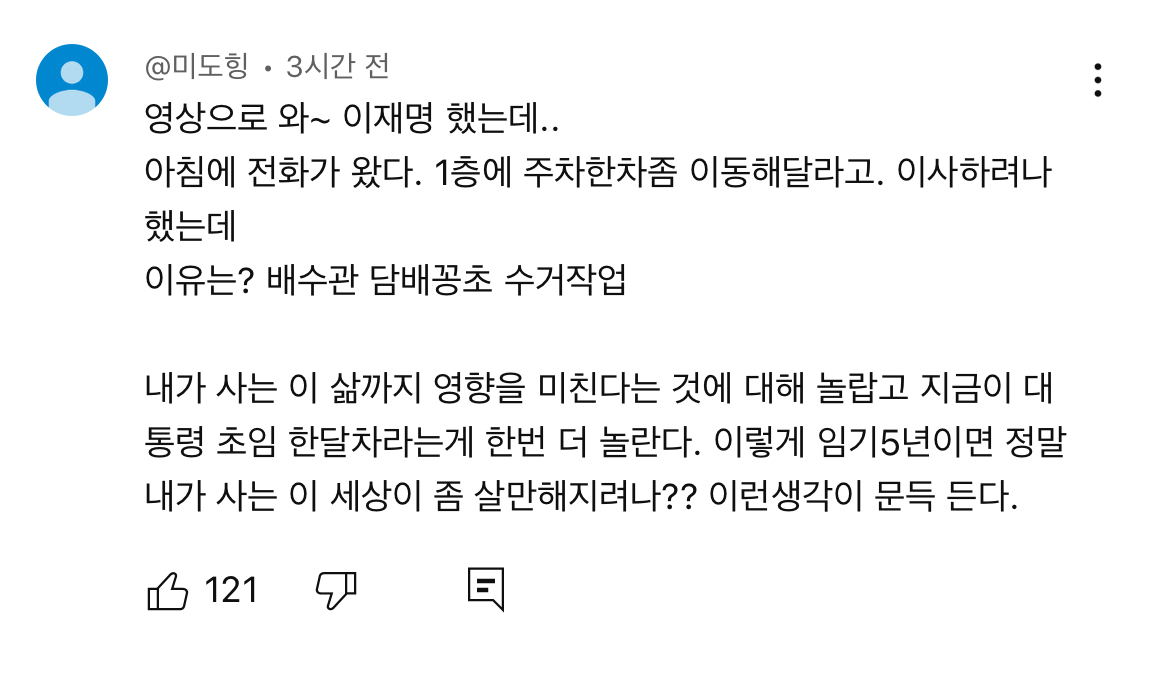Click the blue user avatar
The width and height of the screenshot is (1170, 675).
pyautogui.click(x=72, y=80)
